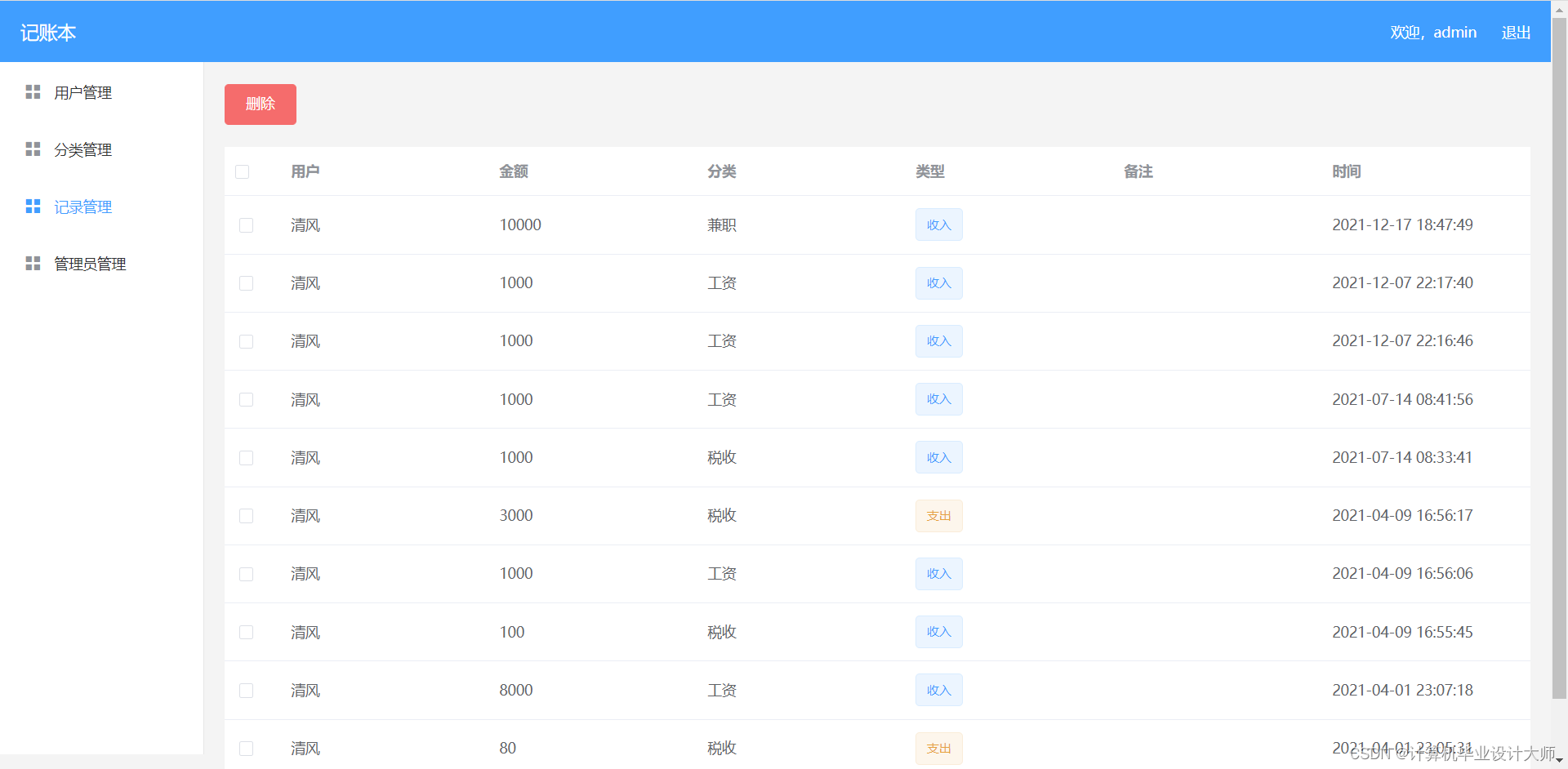Check the row dated 2021-12-07 22:17:40

click(246, 283)
